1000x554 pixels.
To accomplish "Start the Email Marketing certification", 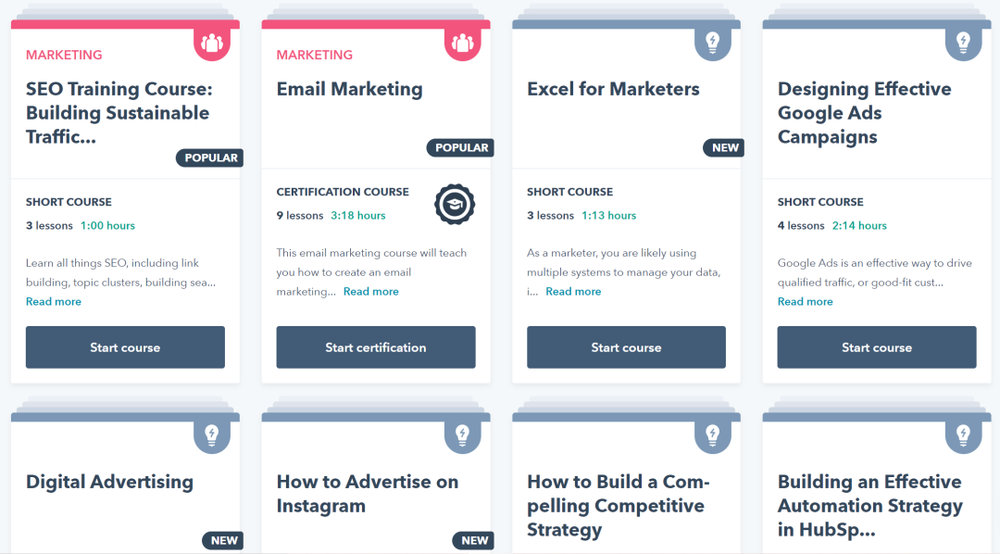I will [376, 347].
